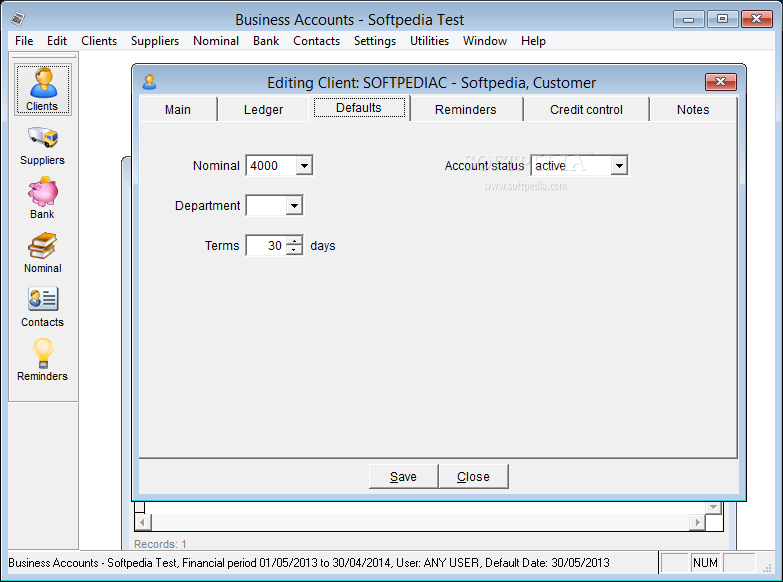The image size is (783, 582).
Task: Switch to the Ledger tab
Action: click(263, 109)
